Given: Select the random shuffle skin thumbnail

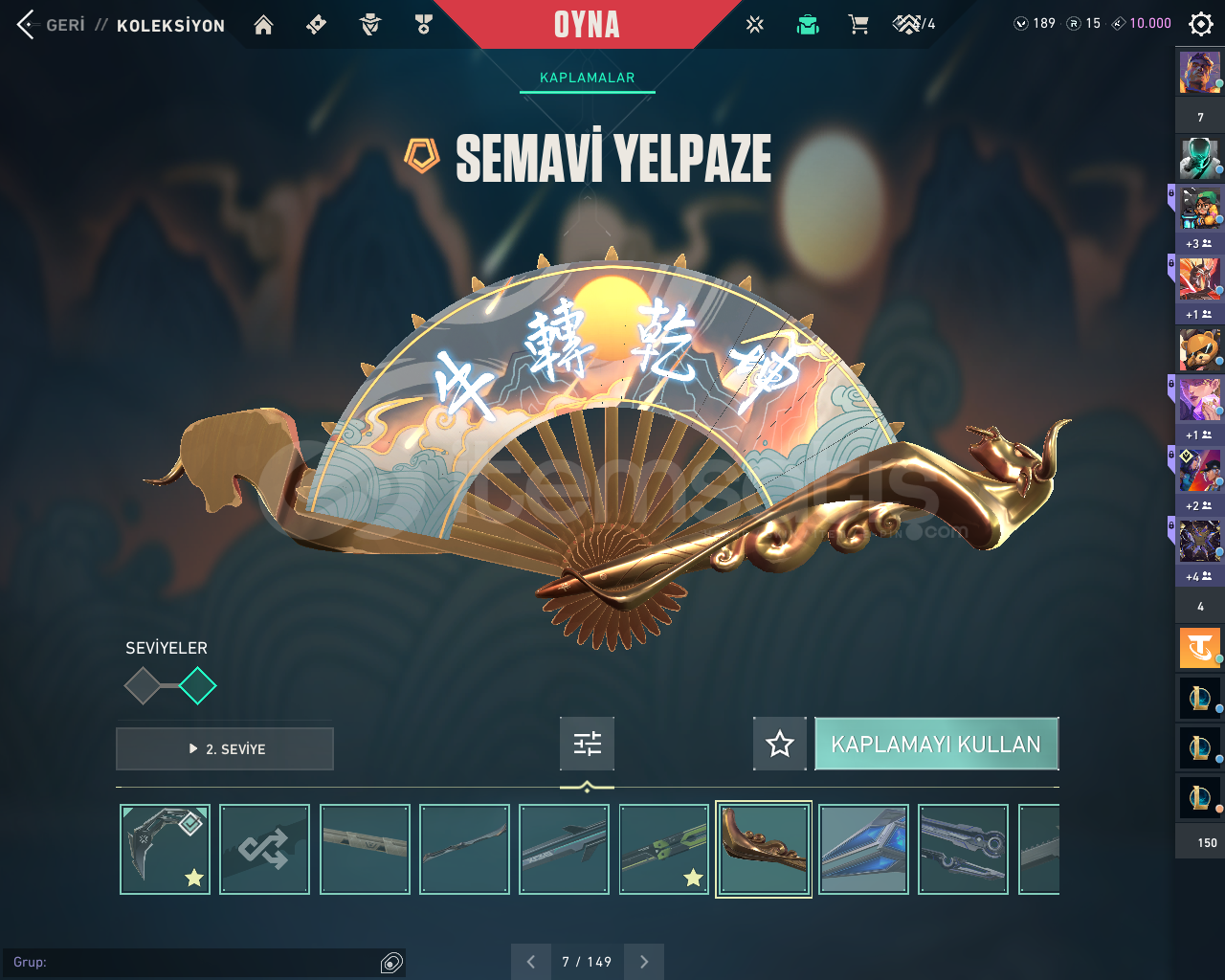Looking at the screenshot, I should click(x=264, y=849).
